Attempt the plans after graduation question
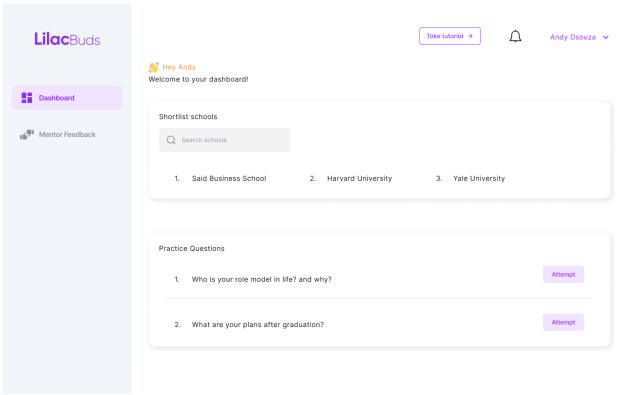628x395 pixels. pyautogui.click(x=563, y=322)
